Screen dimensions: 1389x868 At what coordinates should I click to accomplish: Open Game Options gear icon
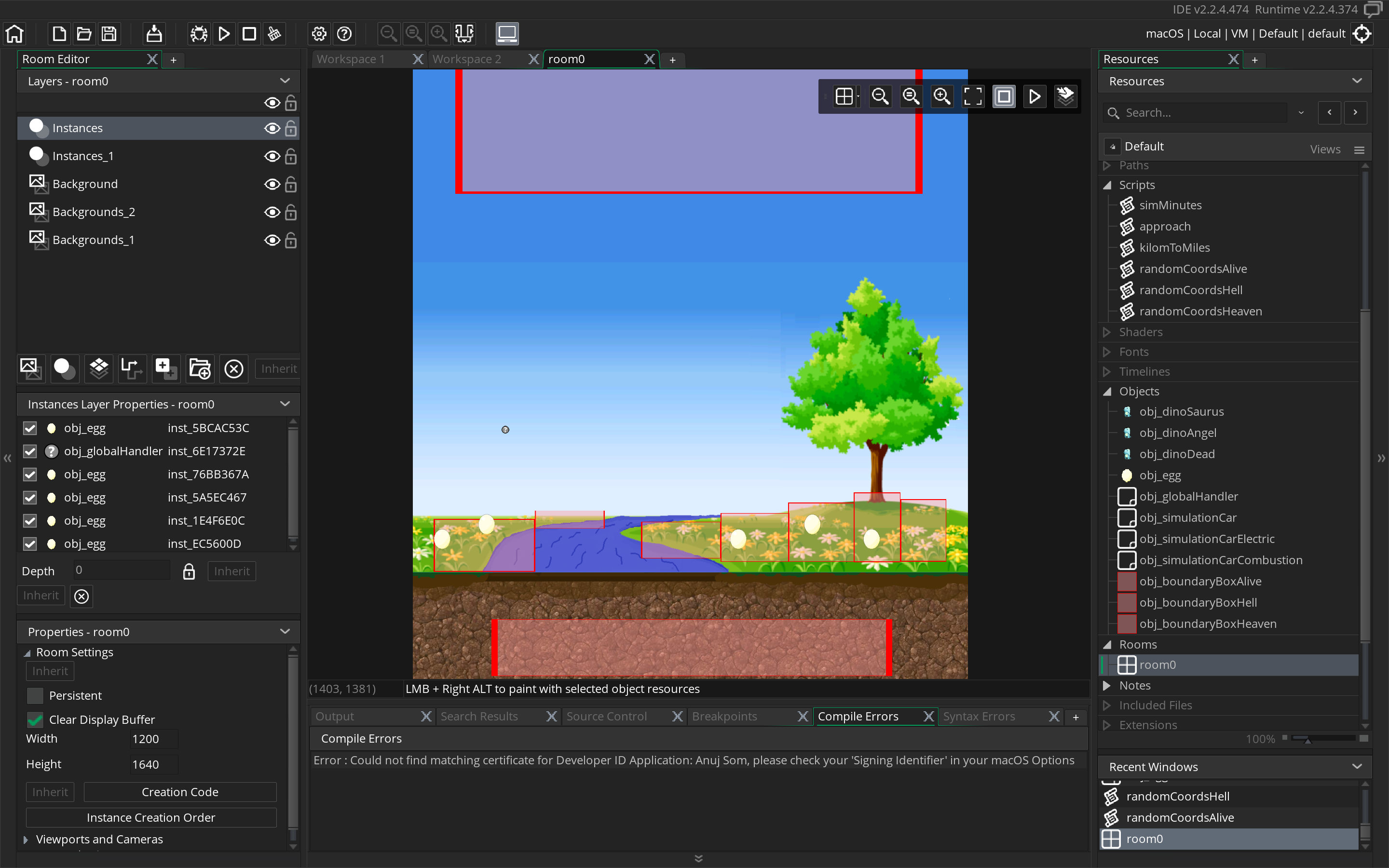point(319,34)
